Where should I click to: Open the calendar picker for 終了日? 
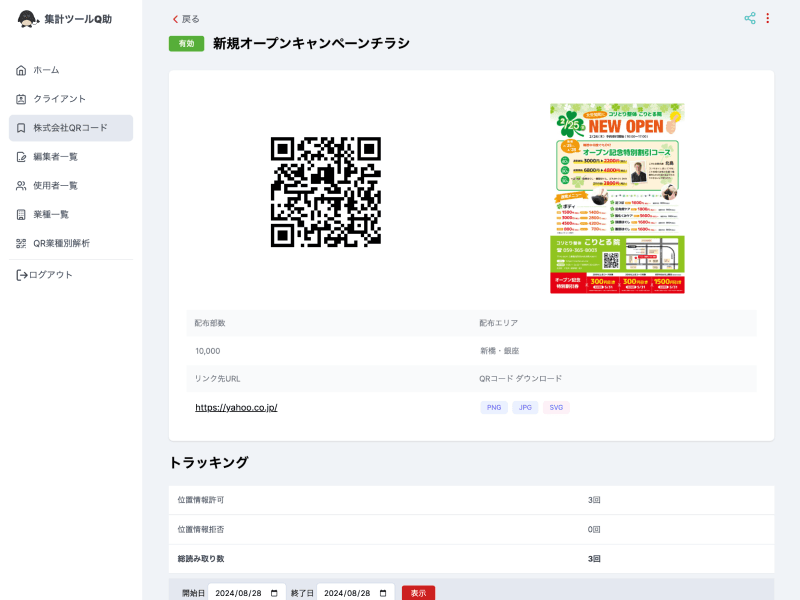tap(383, 593)
